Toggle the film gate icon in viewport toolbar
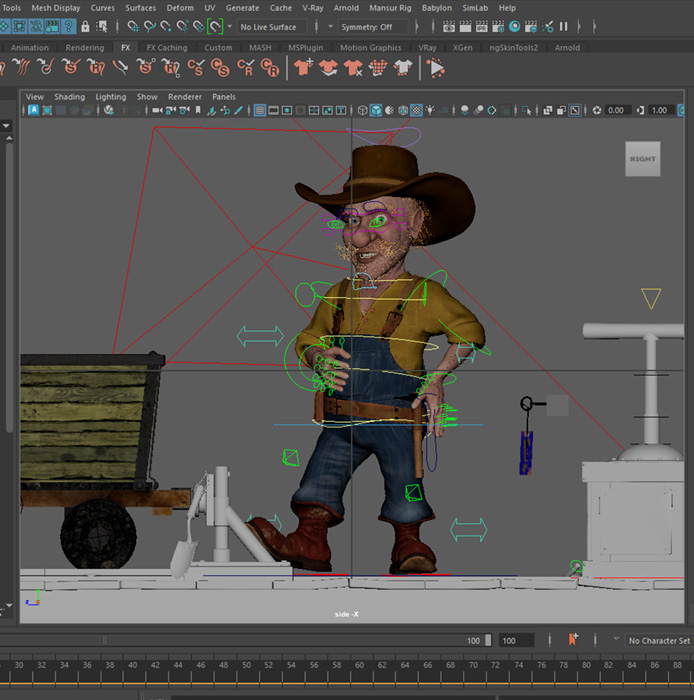The width and height of the screenshot is (694, 700). (273, 110)
